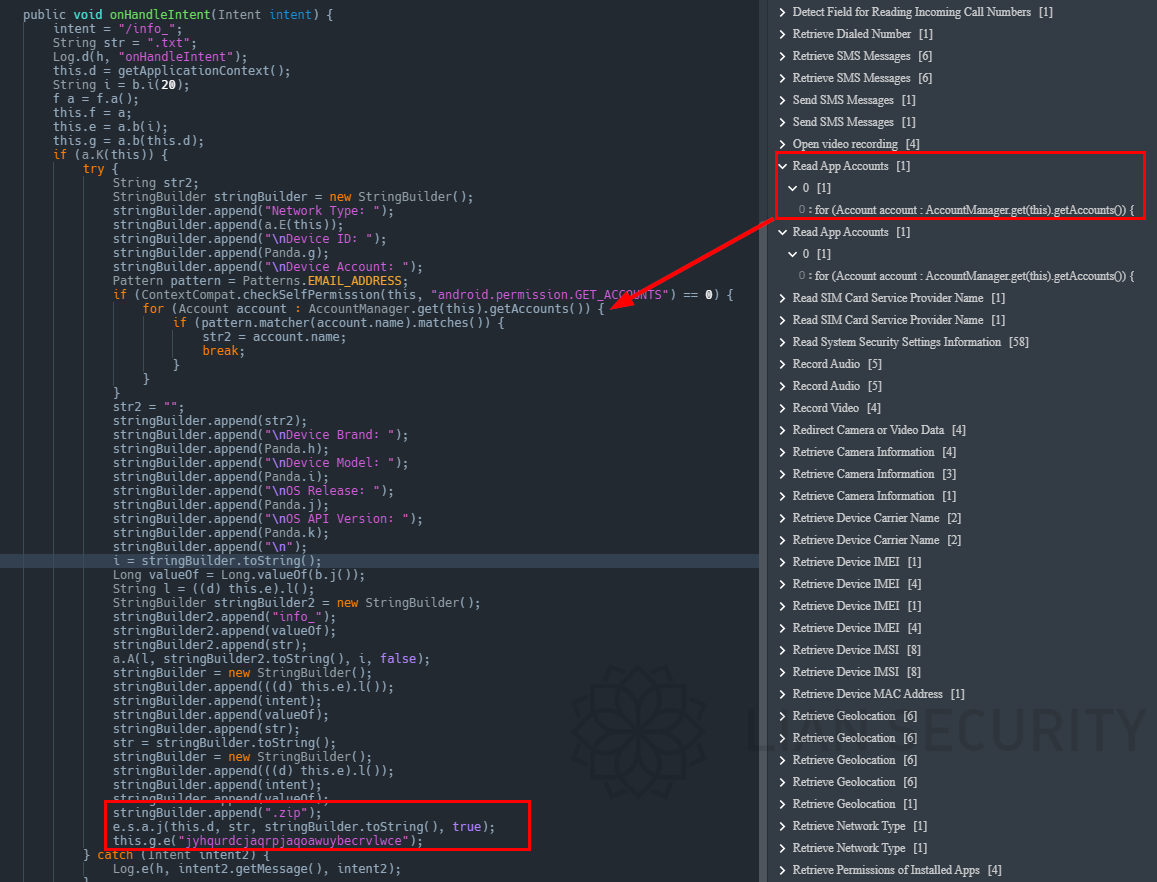Click the Pattern pattern = Patterns.EMAIL_ADDRESS line

260,281
